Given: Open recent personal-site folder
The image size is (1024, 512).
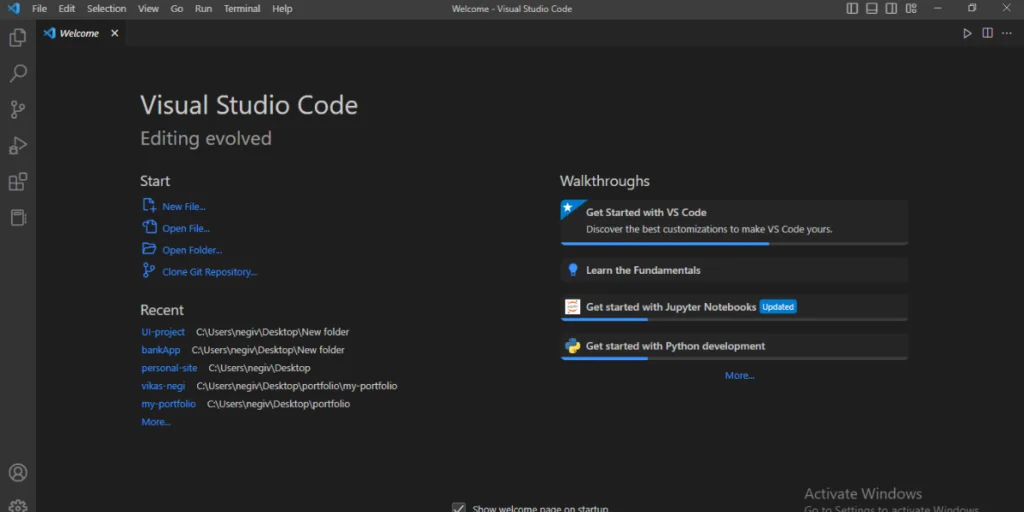Looking at the screenshot, I should [169, 368].
